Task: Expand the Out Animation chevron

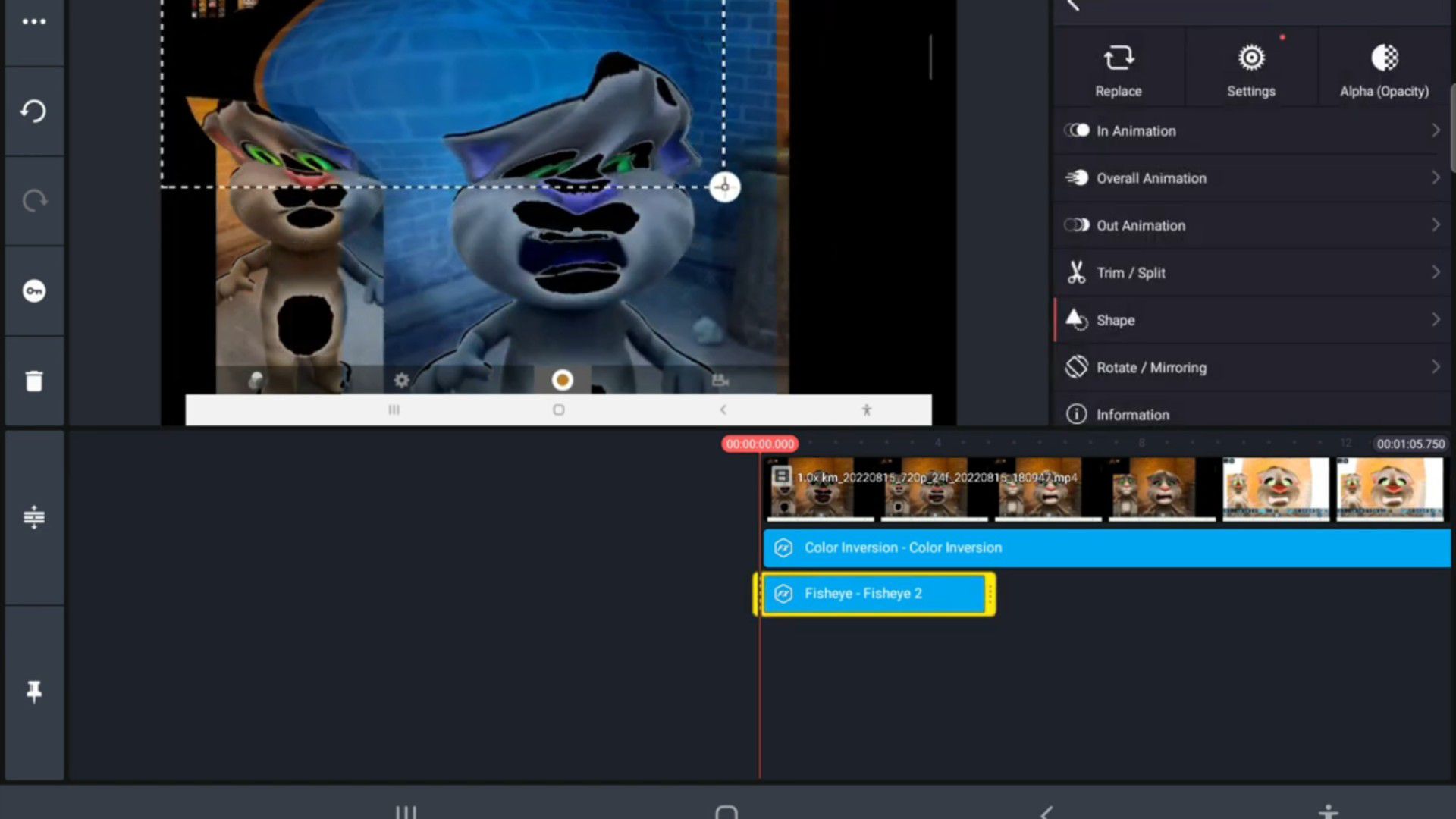Action: (x=1436, y=225)
